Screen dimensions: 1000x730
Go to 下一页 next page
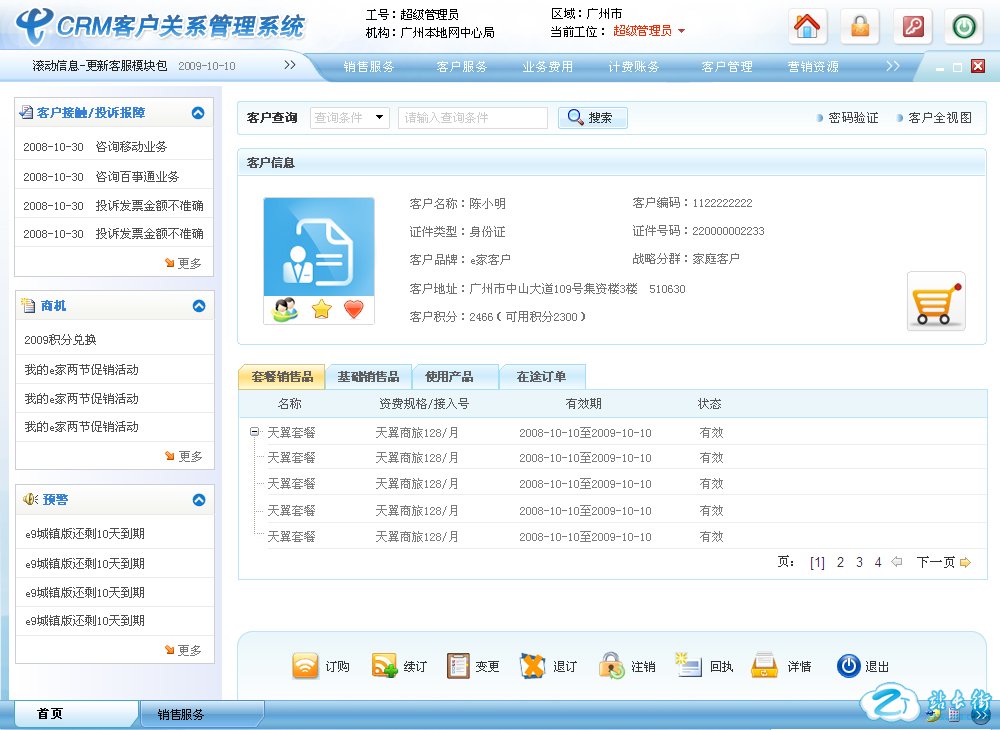tap(943, 562)
